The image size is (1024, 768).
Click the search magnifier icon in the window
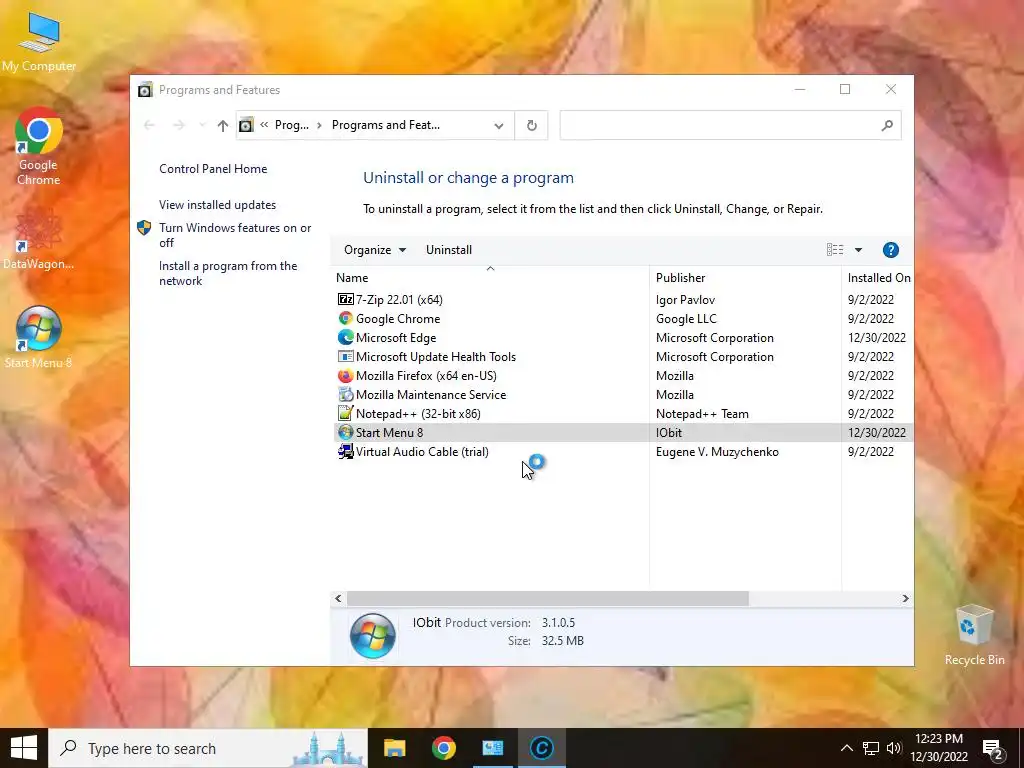click(886, 125)
